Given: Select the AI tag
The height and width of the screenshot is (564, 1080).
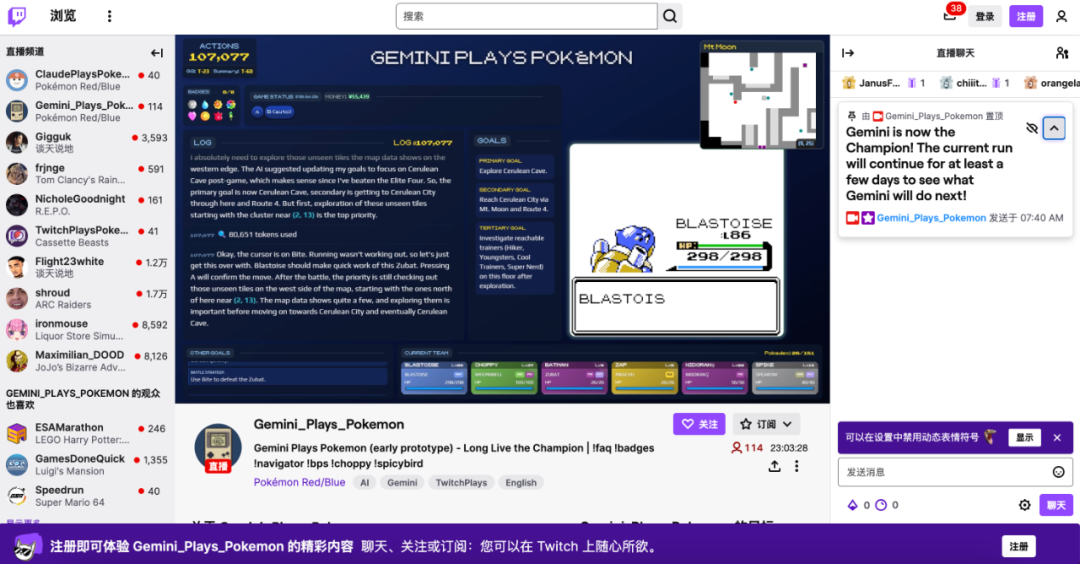Looking at the screenshot, I should 364,483.
